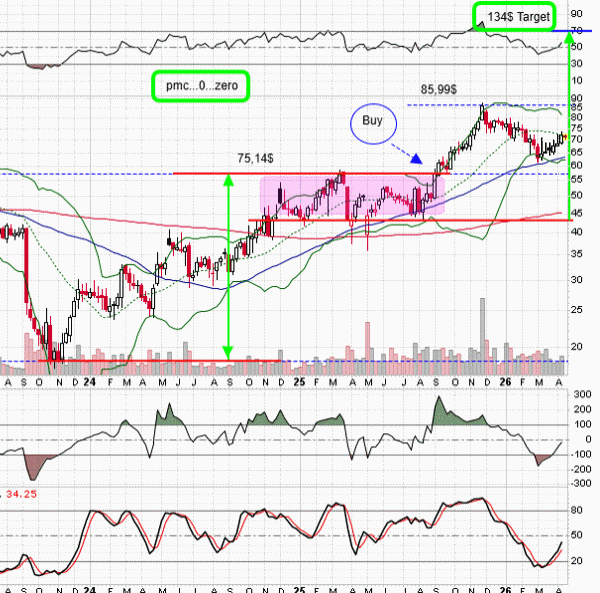Select the 85,99$ price annotation
This screenshot has height=593, width=600.
[440, 90]
